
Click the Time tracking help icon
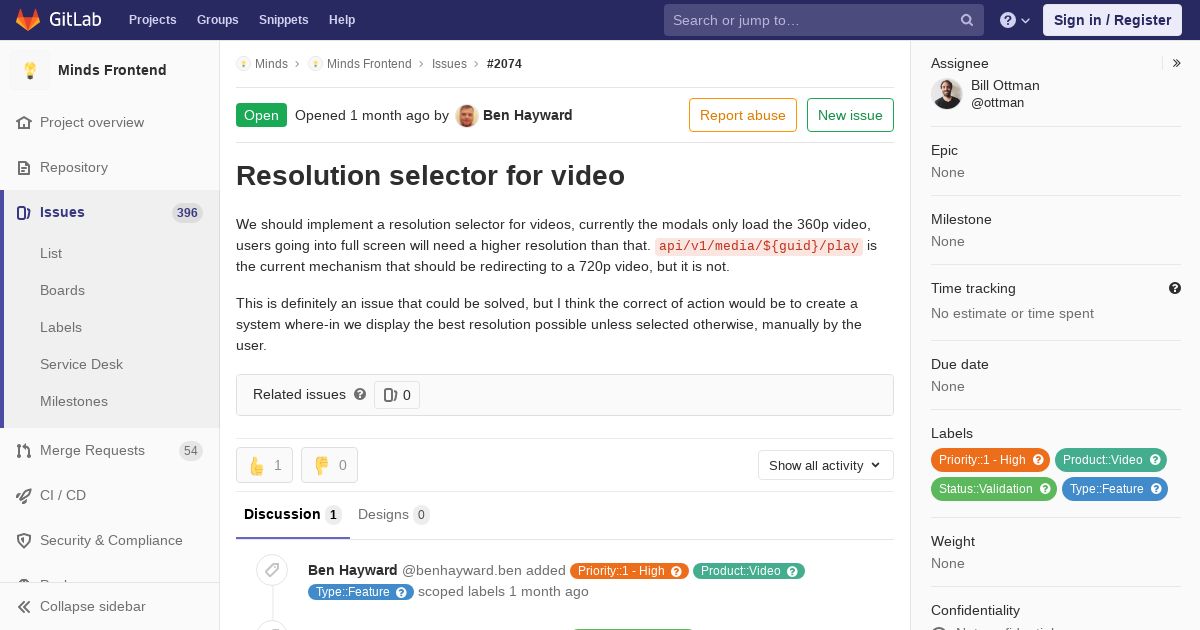click(x=1175, y=288)
